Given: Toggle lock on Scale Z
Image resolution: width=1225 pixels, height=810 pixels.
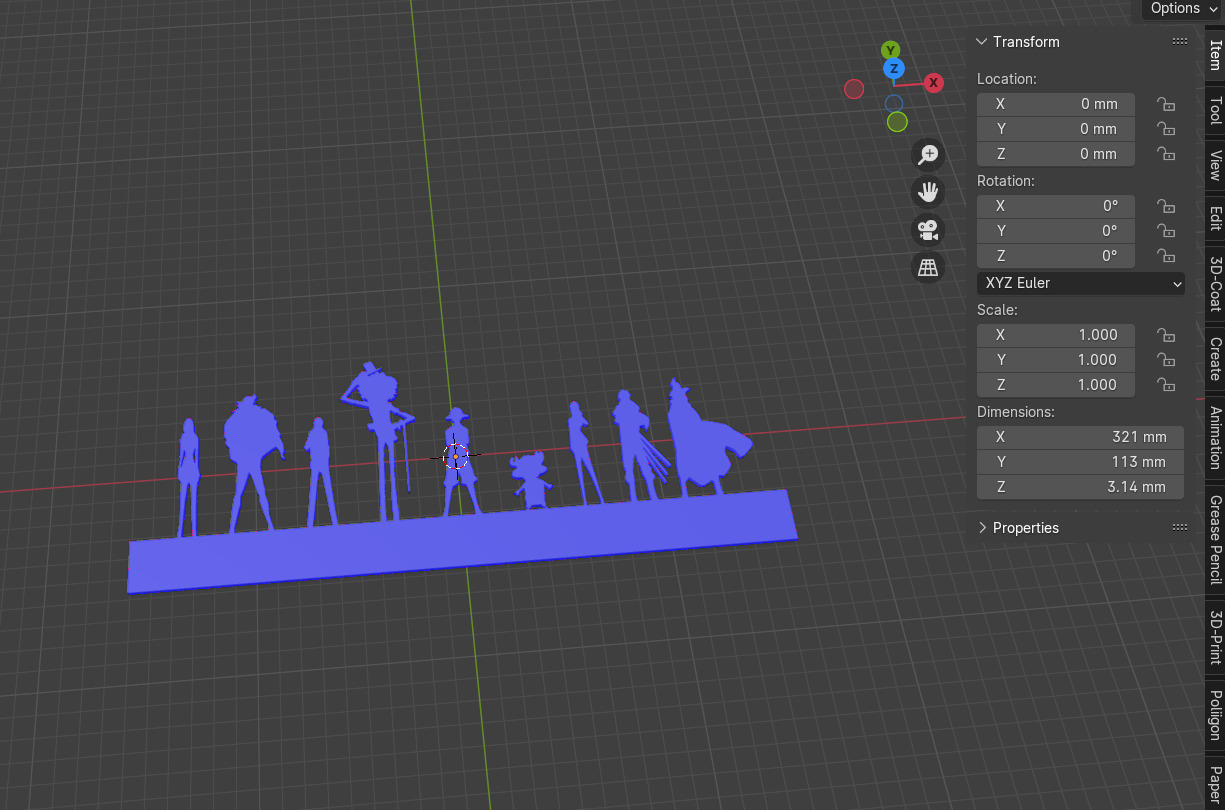Looking at the screenshot, I should pyautogui.click(x=1165, y=385).
